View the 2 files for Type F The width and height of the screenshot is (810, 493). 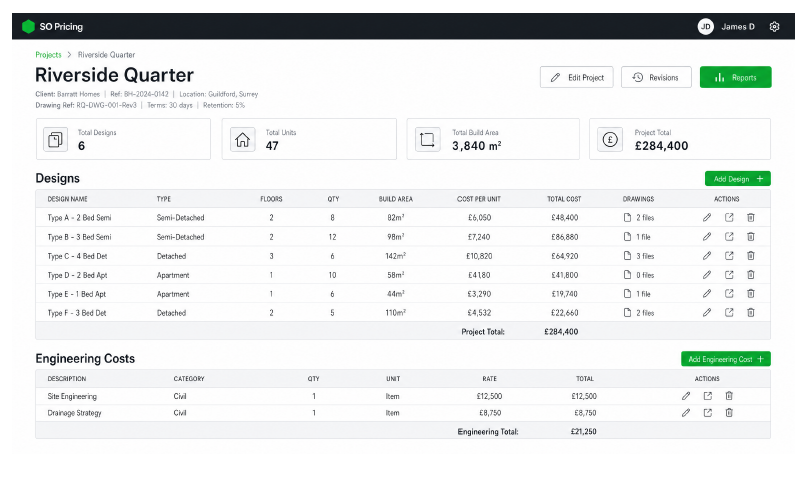pyautogui.click(x=639, y=313)
